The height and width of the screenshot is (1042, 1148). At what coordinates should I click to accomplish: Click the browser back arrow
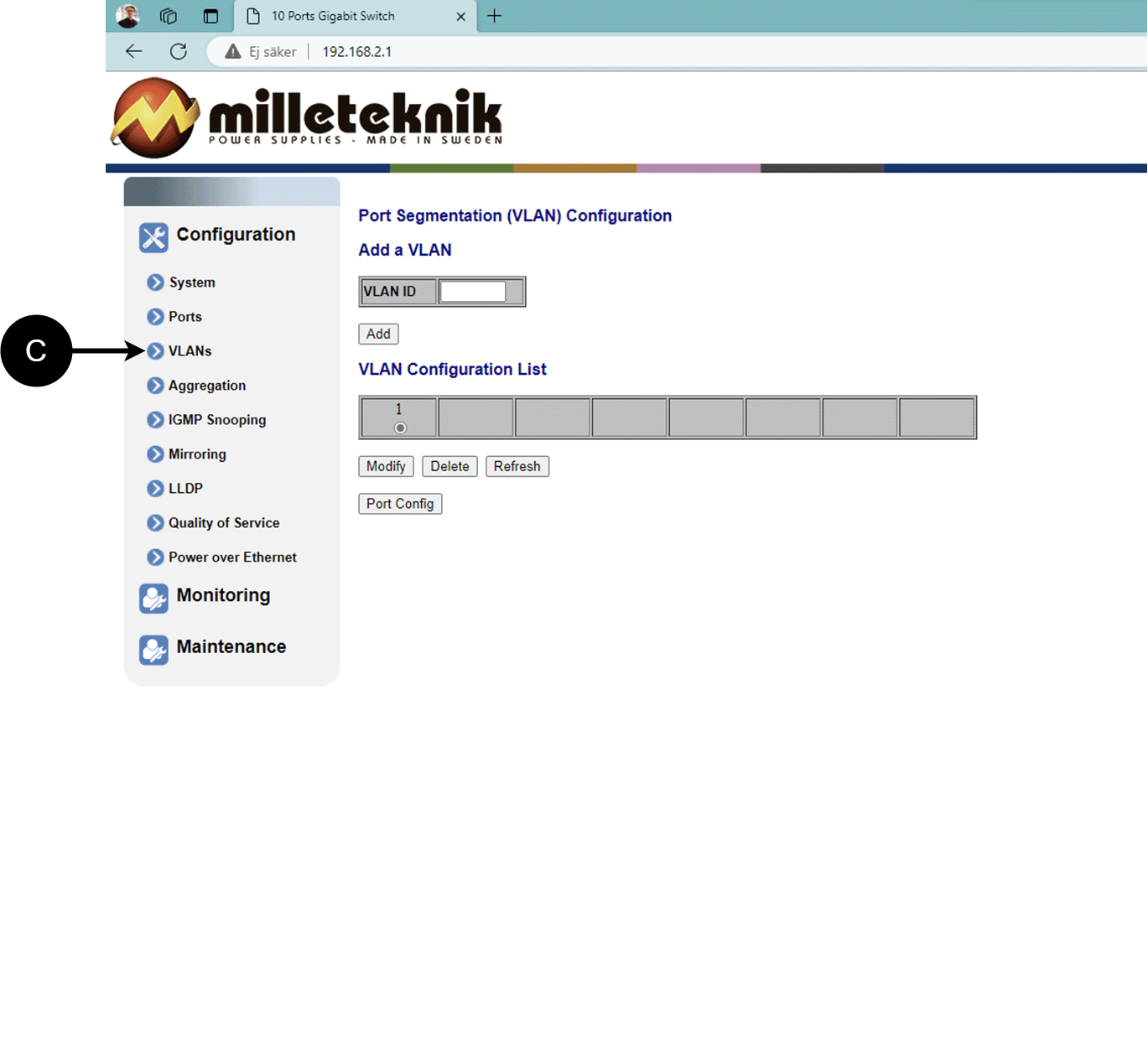point(134,51)
